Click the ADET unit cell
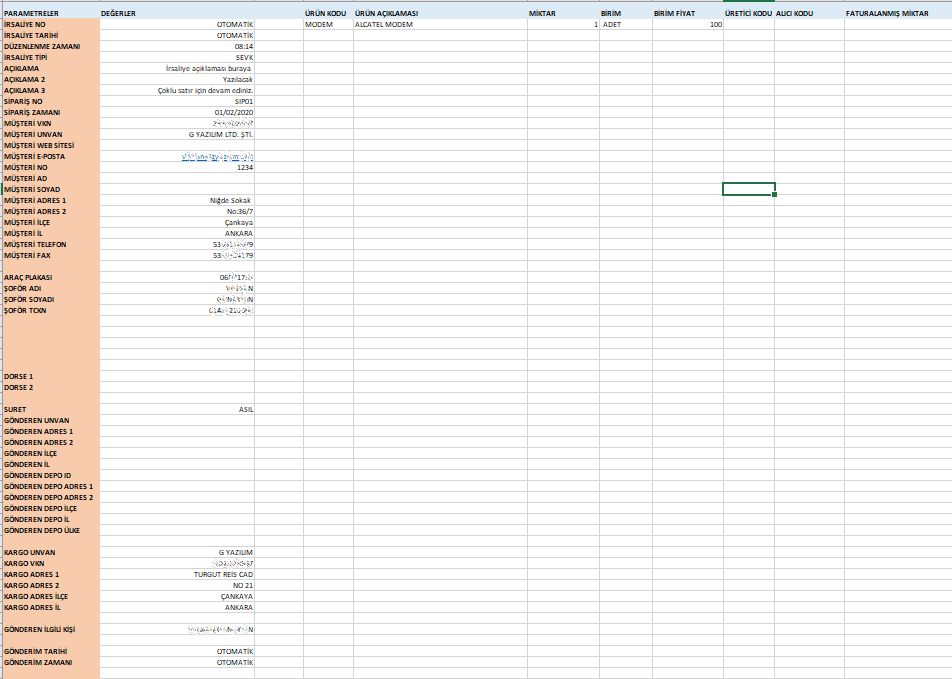 pos(625,24)
